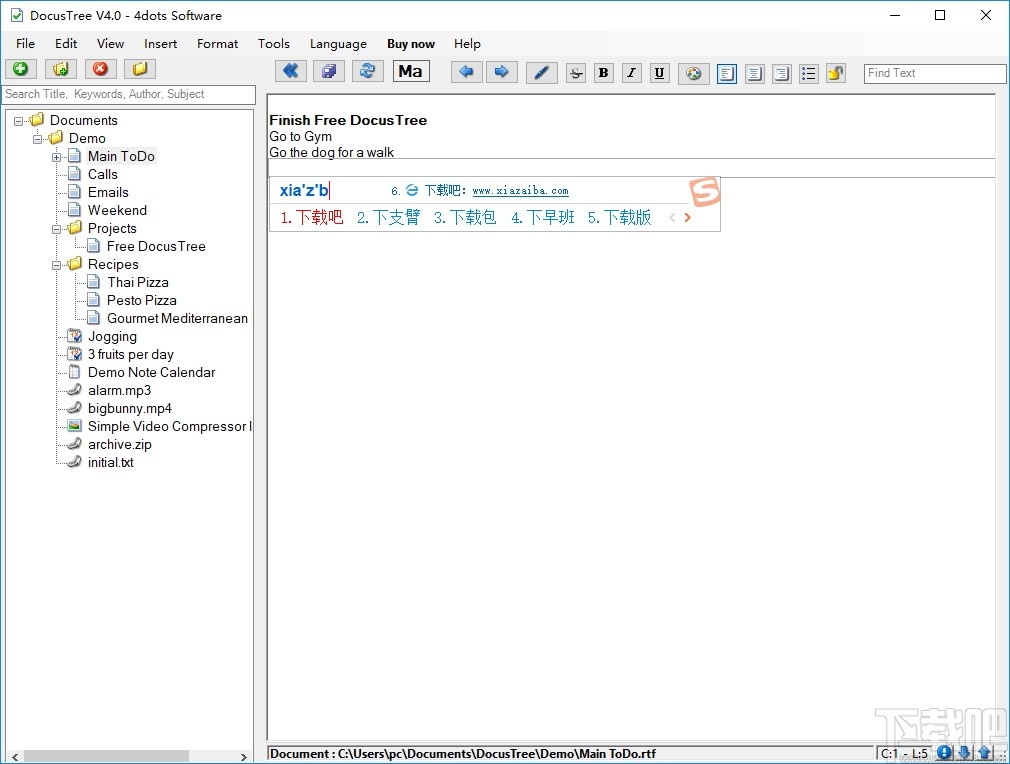Screen dimensions: 1010x764
Task: Open the color palette icon
Action: (693, 73)
